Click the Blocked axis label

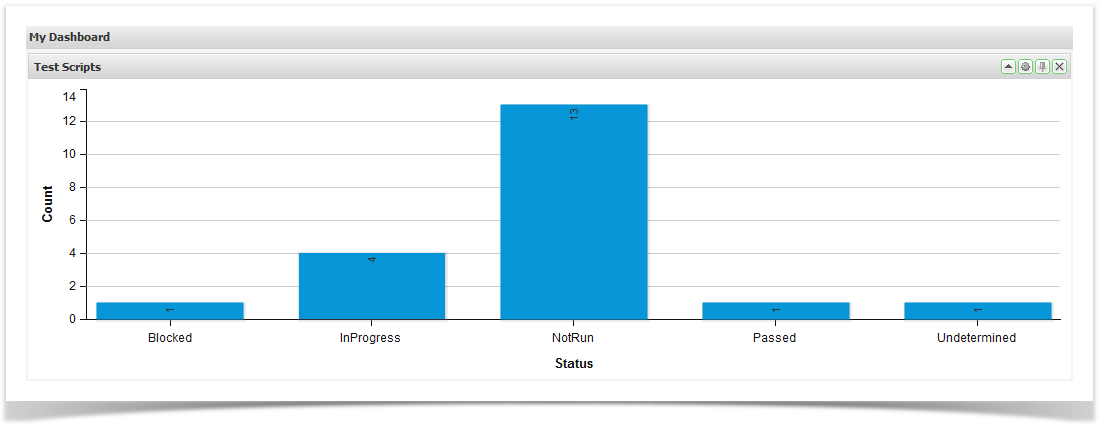(170, 338)
